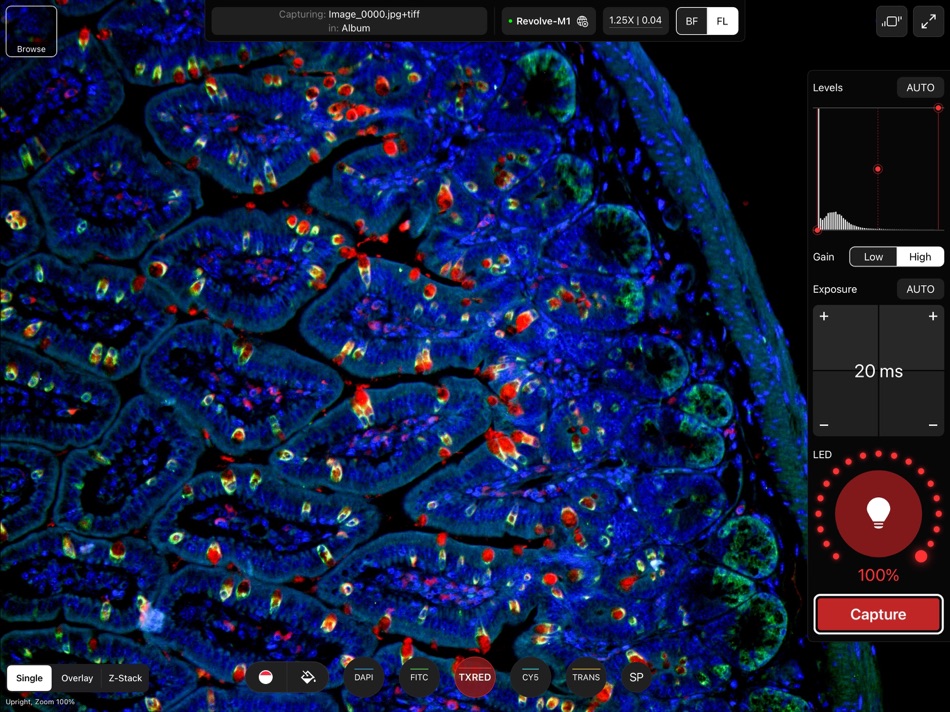Viewport: 950px width, 712px height.
Task: Increase exposure with the right plus control
Action: pyautogui.click(x=933, y=316)
